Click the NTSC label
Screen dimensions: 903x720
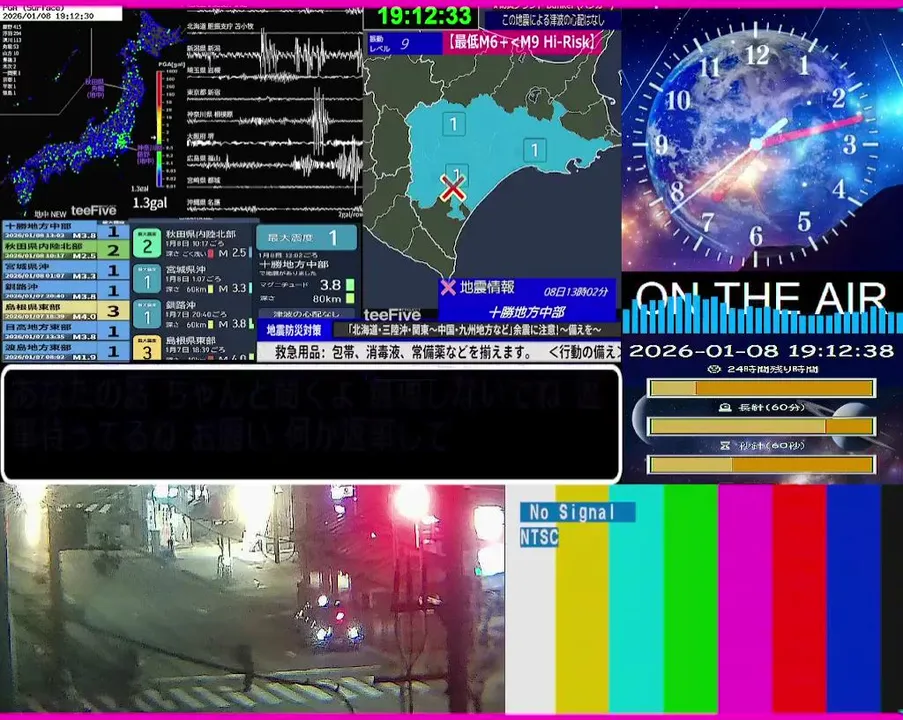coord(539,537)
